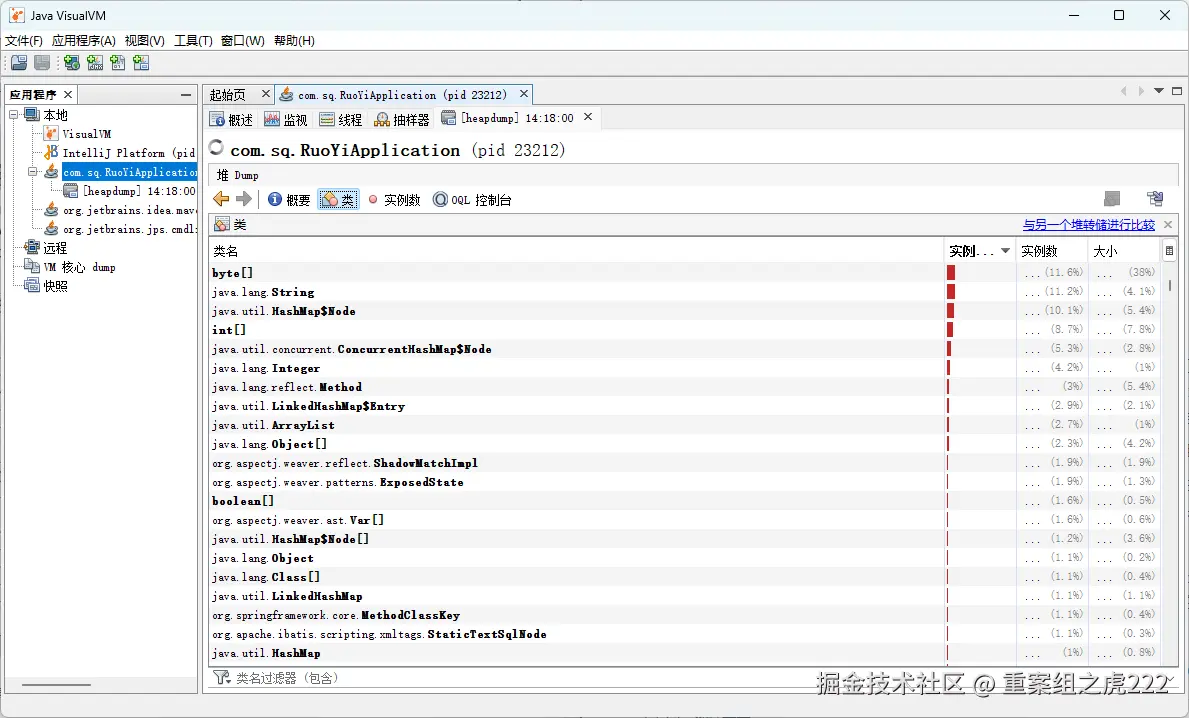Click the 类名 column header
The image size is (1189, 718).
576,251
